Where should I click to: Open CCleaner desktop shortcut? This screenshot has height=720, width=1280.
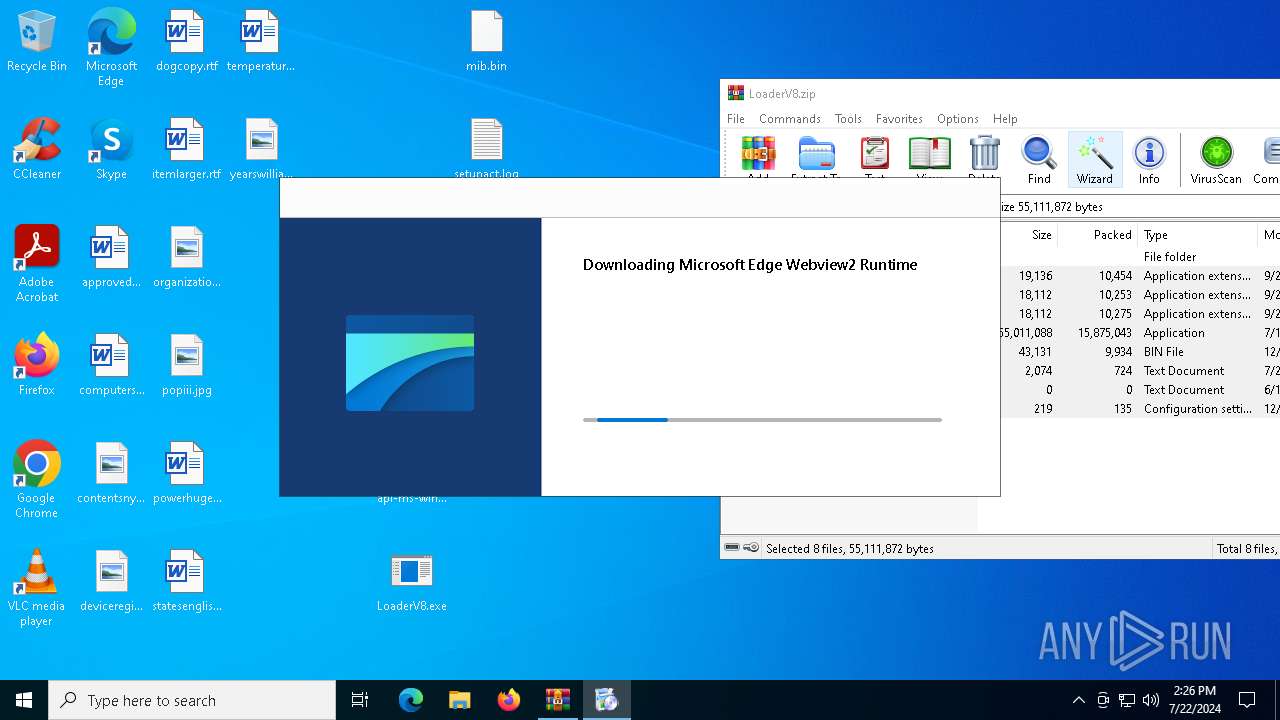click(x=37, y=150)
